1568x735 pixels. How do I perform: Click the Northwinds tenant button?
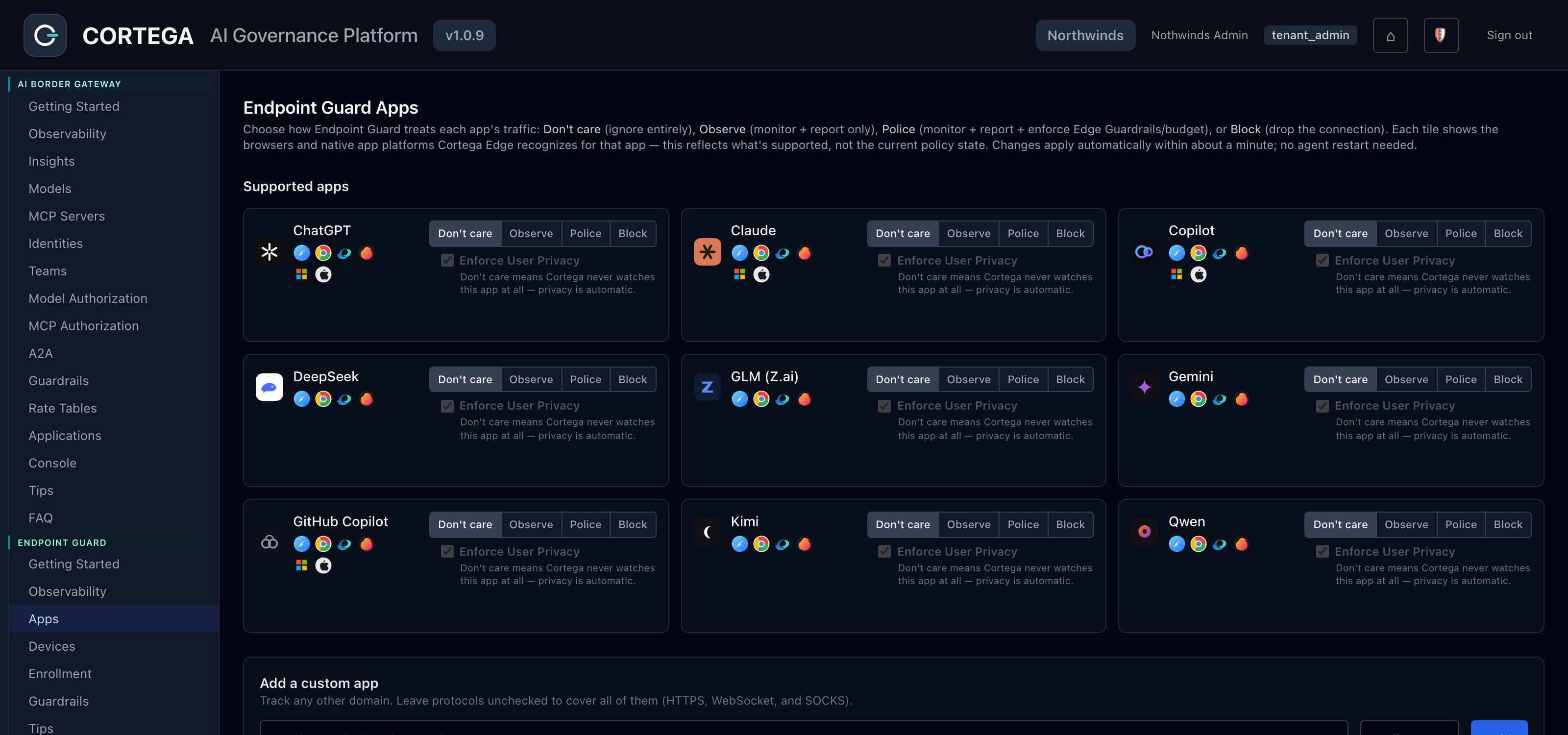[x=1085, y=35]
